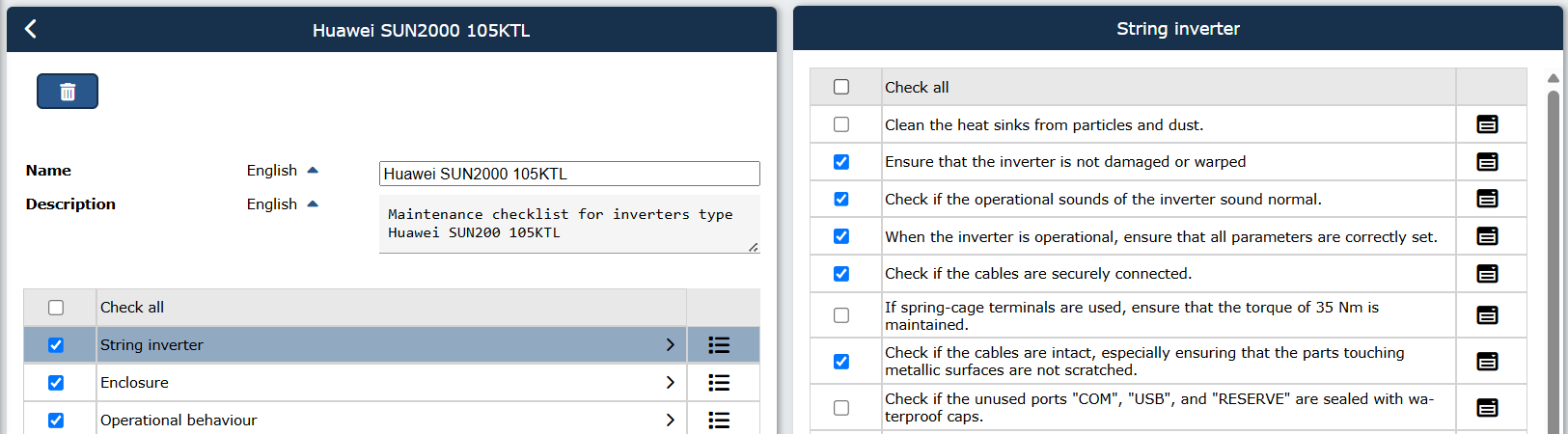1568x434 pixels.
Task: Delete checklist with the trash button
Action: coord(68,92)
